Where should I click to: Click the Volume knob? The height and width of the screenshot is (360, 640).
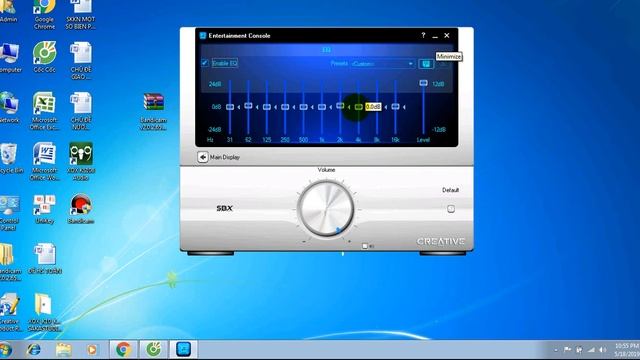click(326, 209)
